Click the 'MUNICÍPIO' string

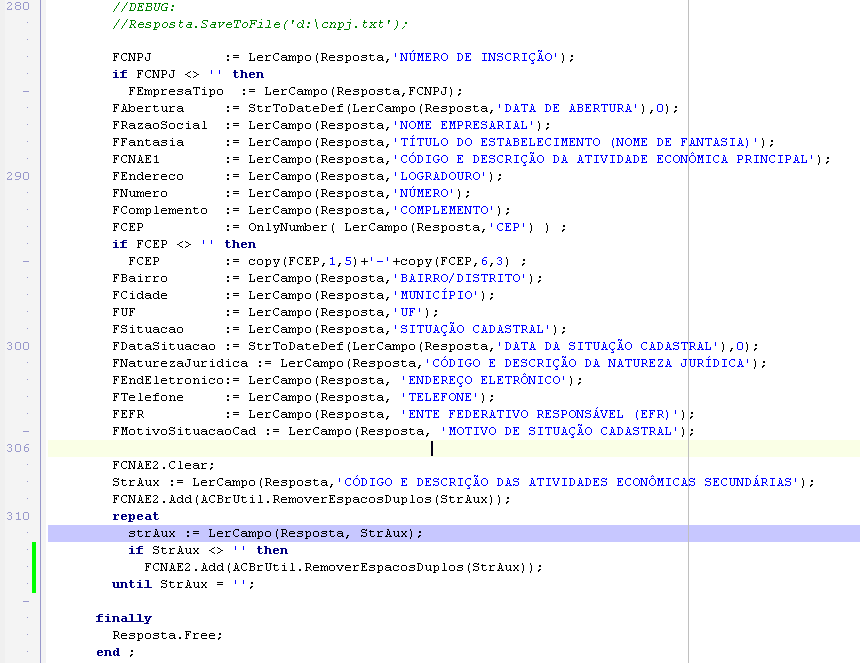click(x=435, y=296)
